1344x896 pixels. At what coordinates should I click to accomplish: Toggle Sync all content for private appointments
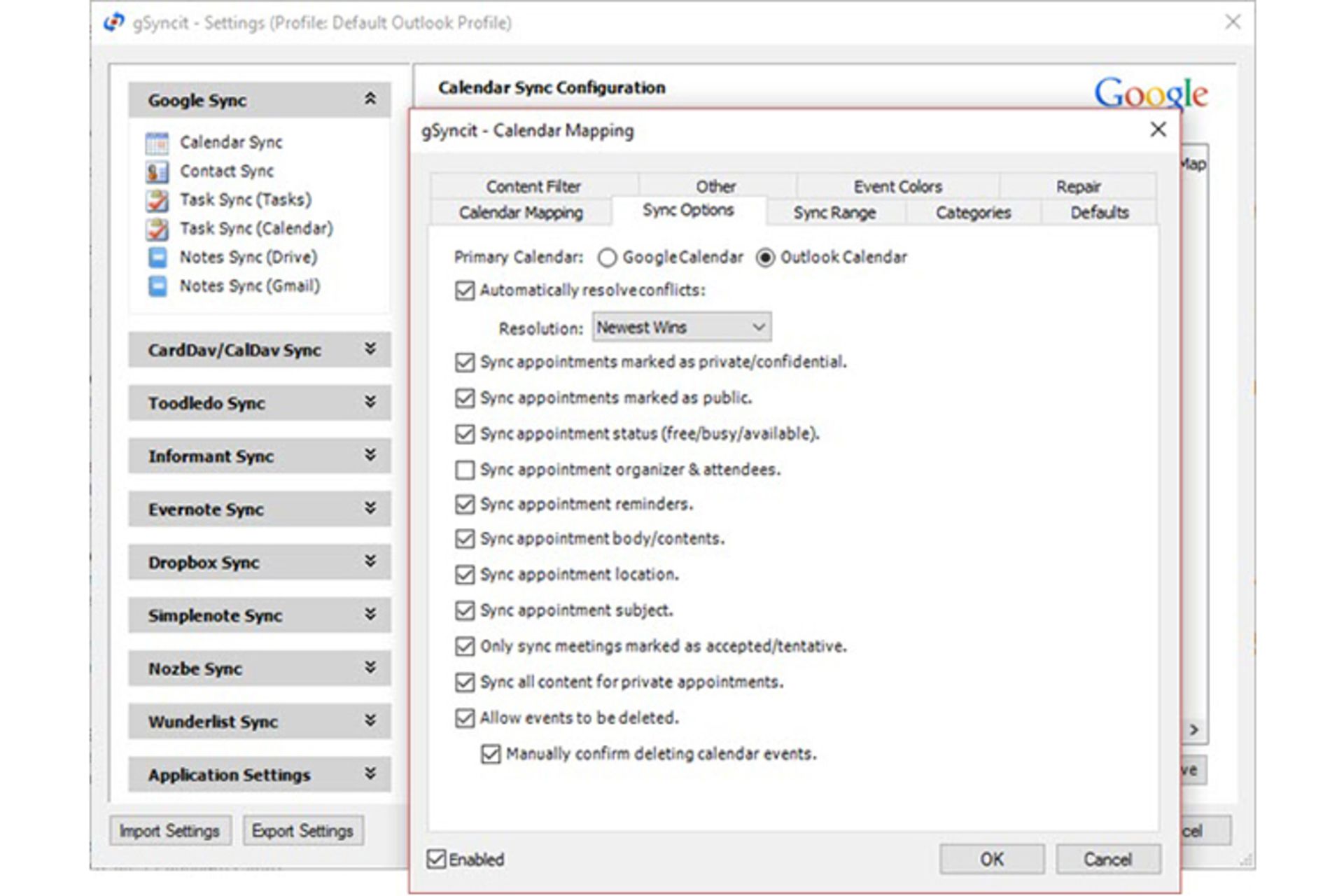click(x=465, y=682)
